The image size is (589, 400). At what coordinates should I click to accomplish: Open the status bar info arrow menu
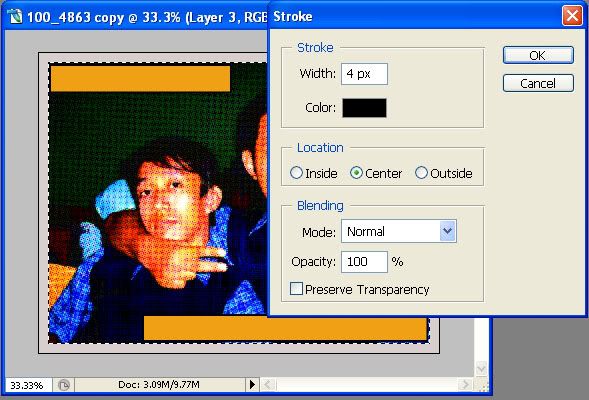[252, 385]
